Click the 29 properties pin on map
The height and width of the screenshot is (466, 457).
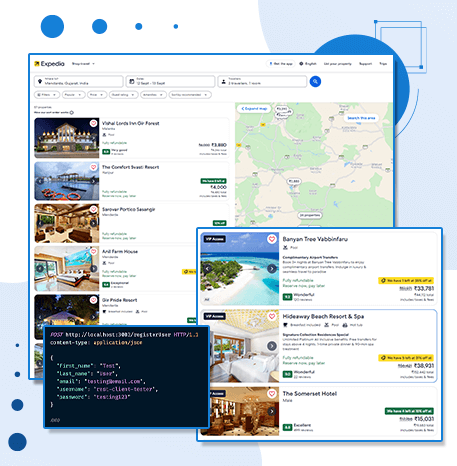[310, 215]
